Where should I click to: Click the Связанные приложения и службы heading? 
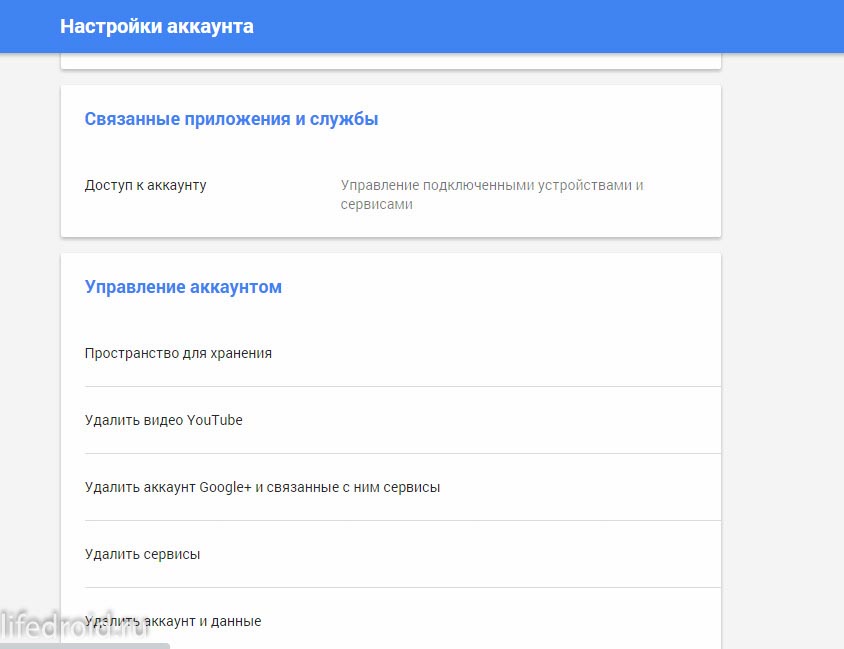click(x=231, y=119)
